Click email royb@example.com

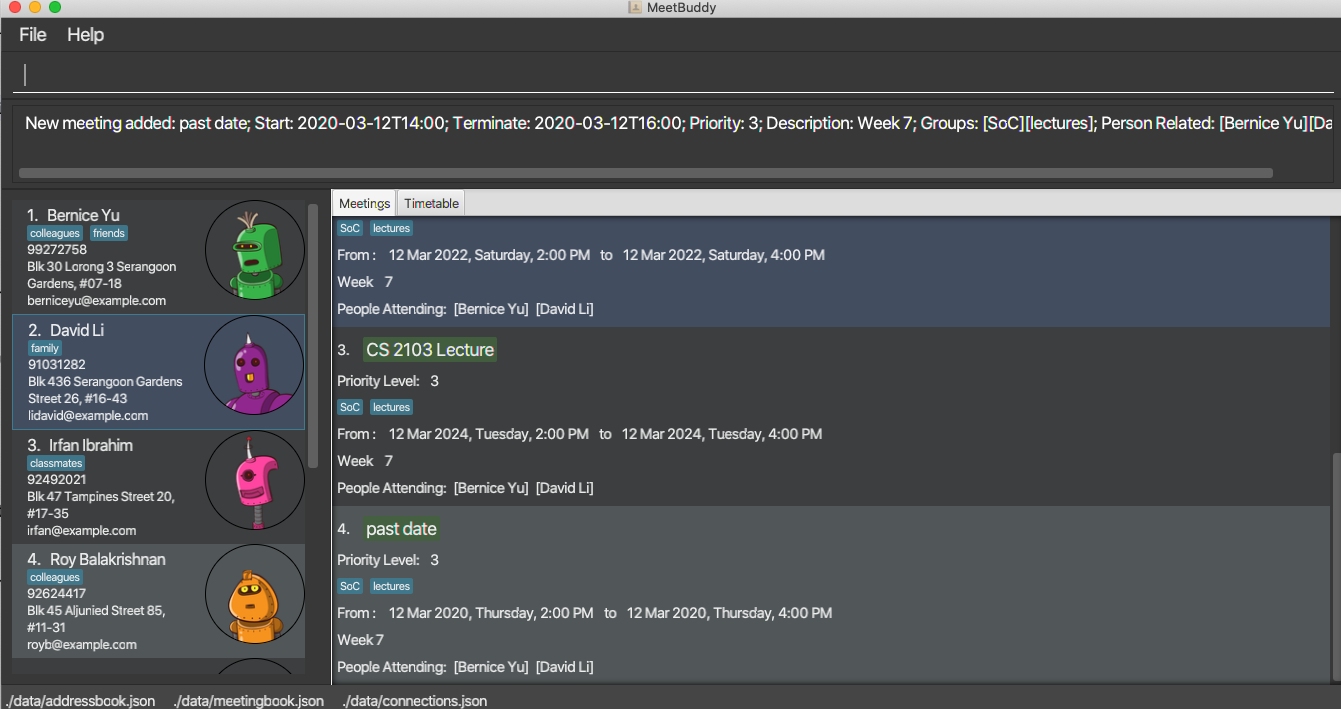click(82, 645)
